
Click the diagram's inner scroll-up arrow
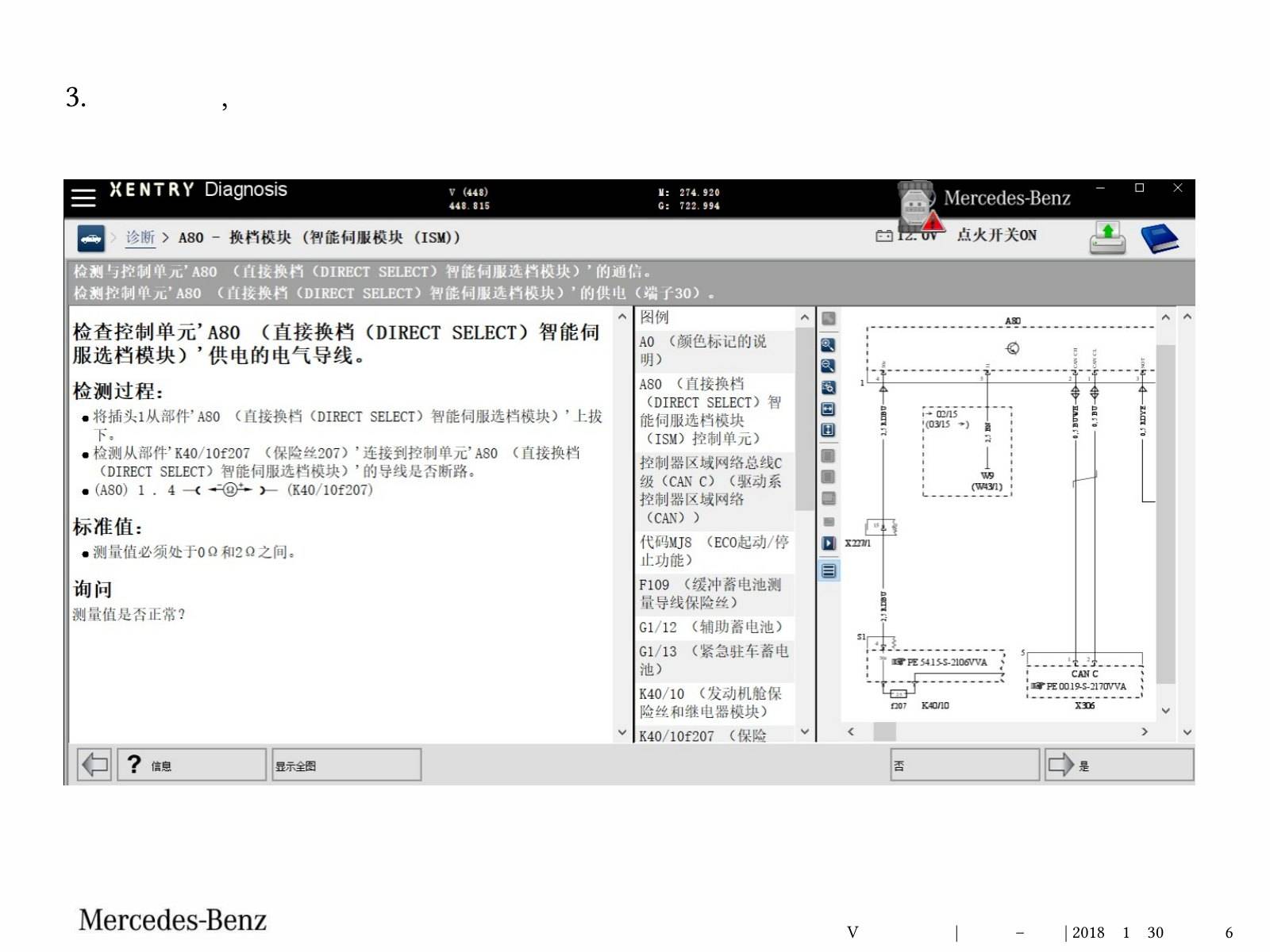[1165, 317]
